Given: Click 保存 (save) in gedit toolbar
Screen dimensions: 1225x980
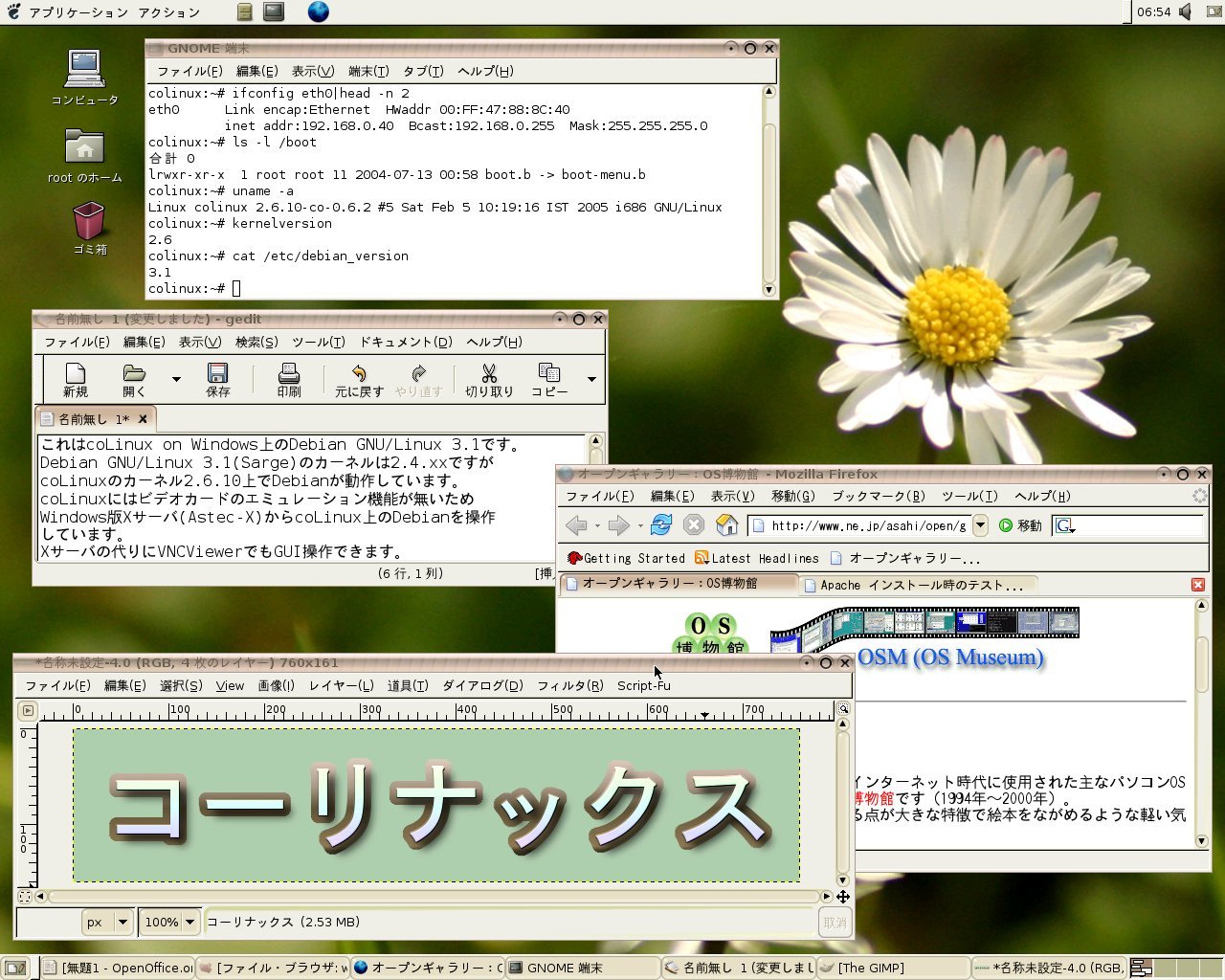Looking at the screenshot, I should pos(218,380).
